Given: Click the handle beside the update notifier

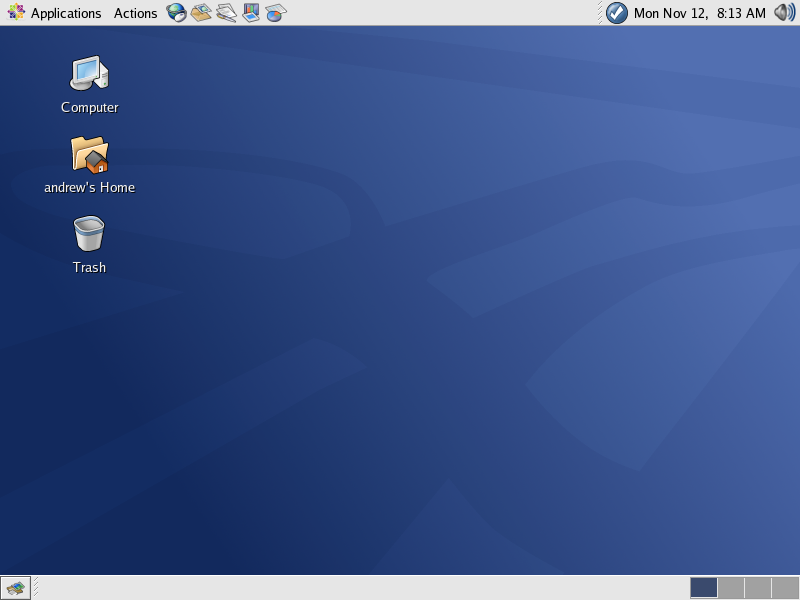Looking at the screenshot, I should pyautogui.click(x=600, y=13).
